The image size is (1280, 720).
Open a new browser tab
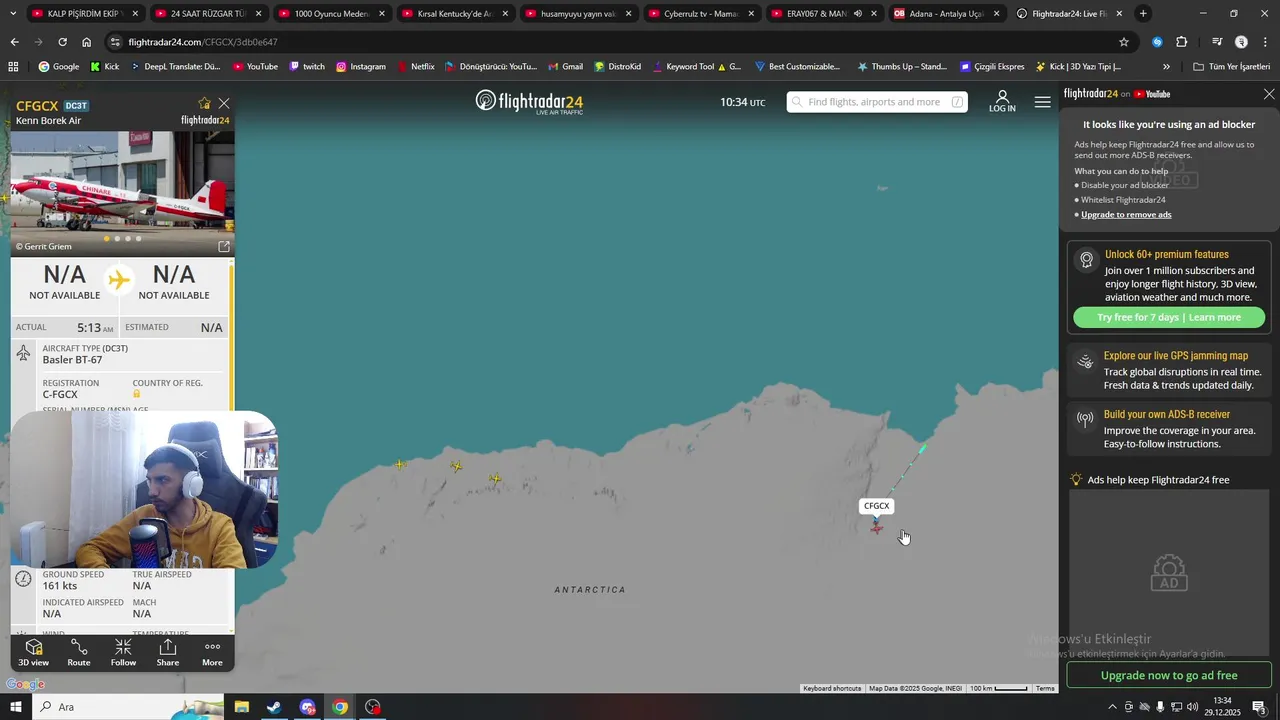tap(1143, 14)
